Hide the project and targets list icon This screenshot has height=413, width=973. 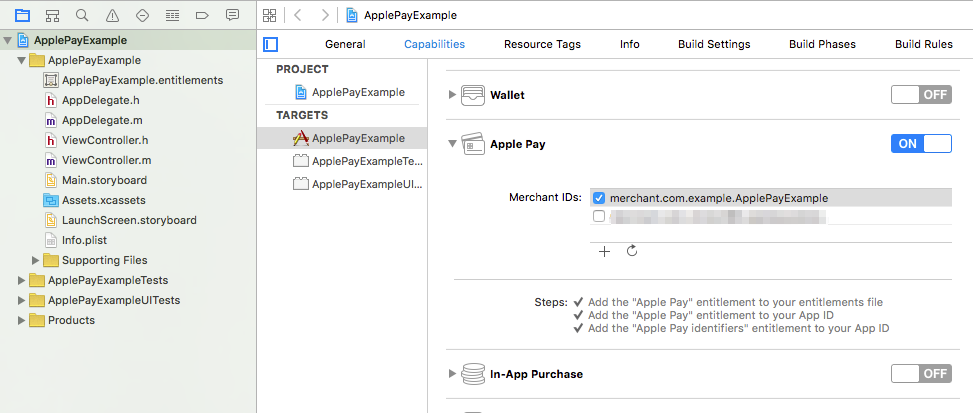(x=271, y=44)
